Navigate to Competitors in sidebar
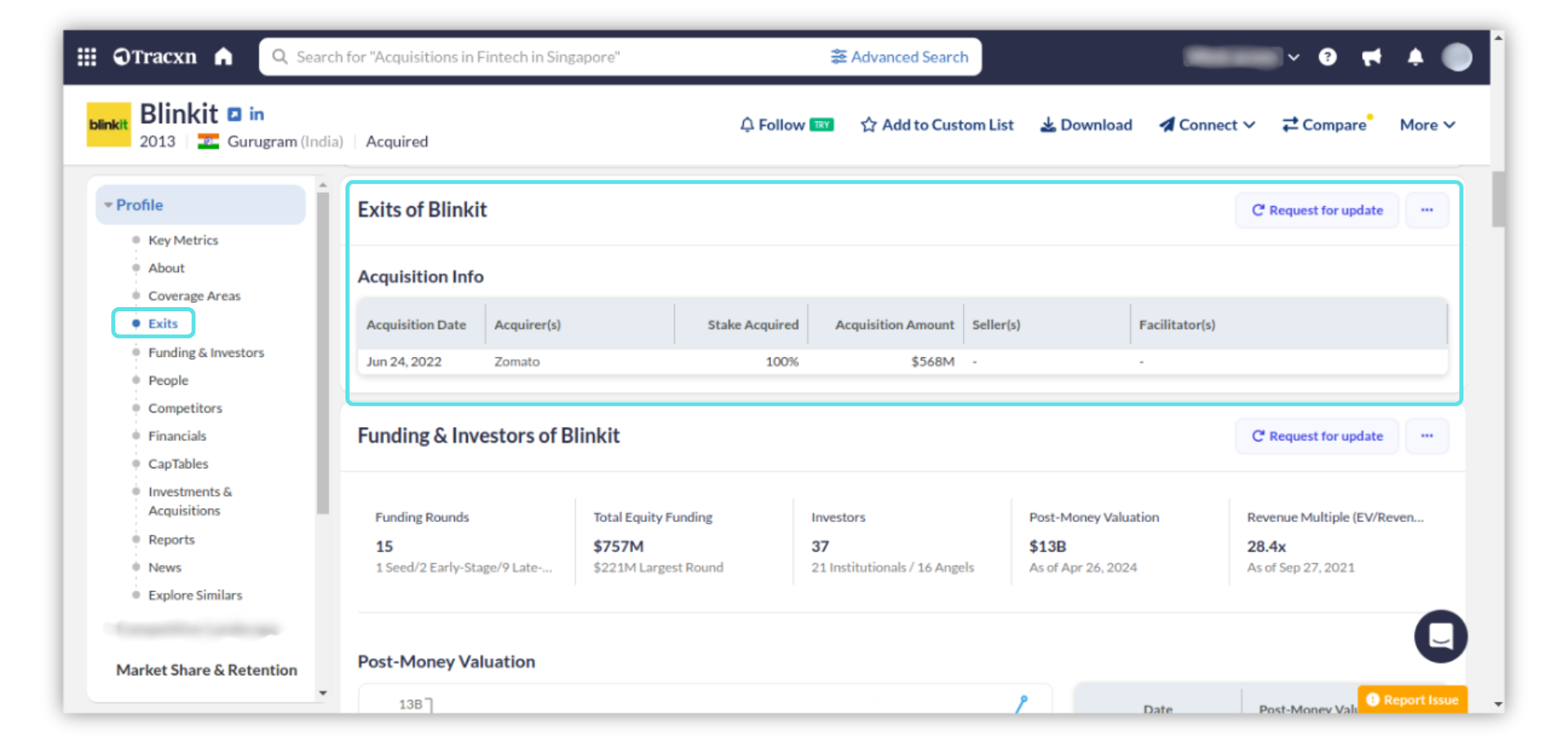The height and width of the screenshot is (749, 1568). point(185,408)
